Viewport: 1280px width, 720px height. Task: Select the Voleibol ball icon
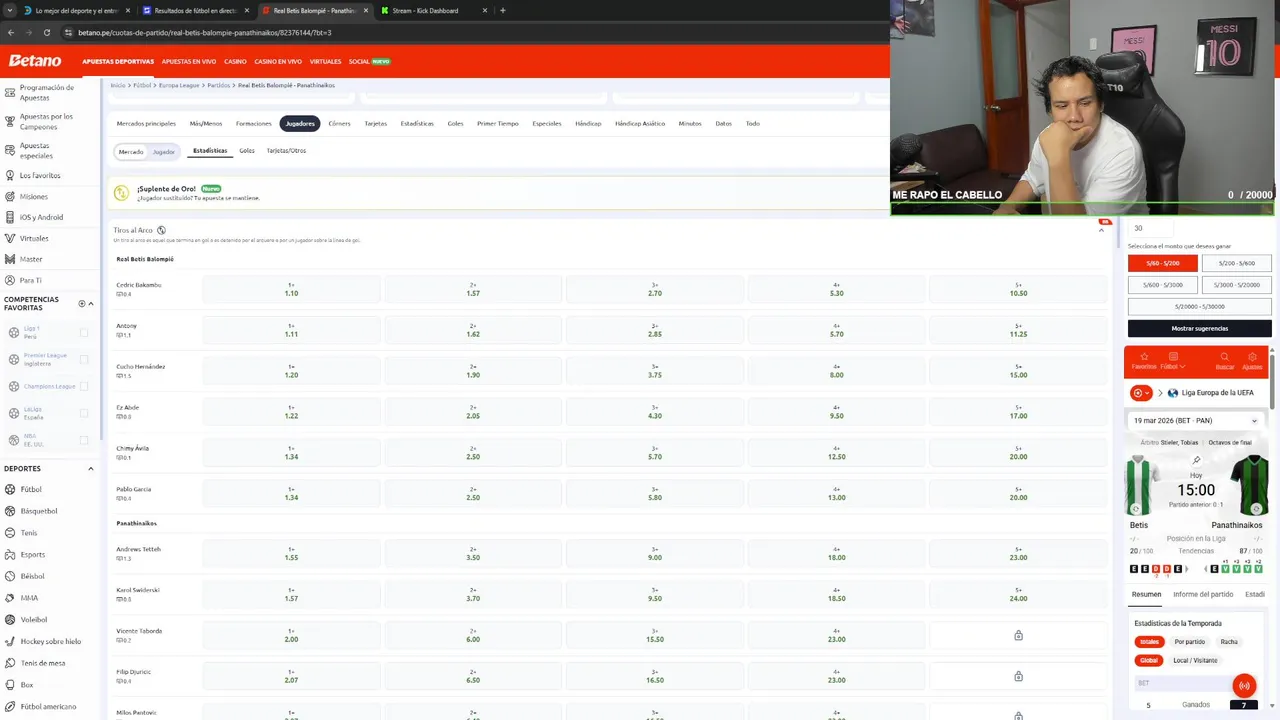[9, 619]
